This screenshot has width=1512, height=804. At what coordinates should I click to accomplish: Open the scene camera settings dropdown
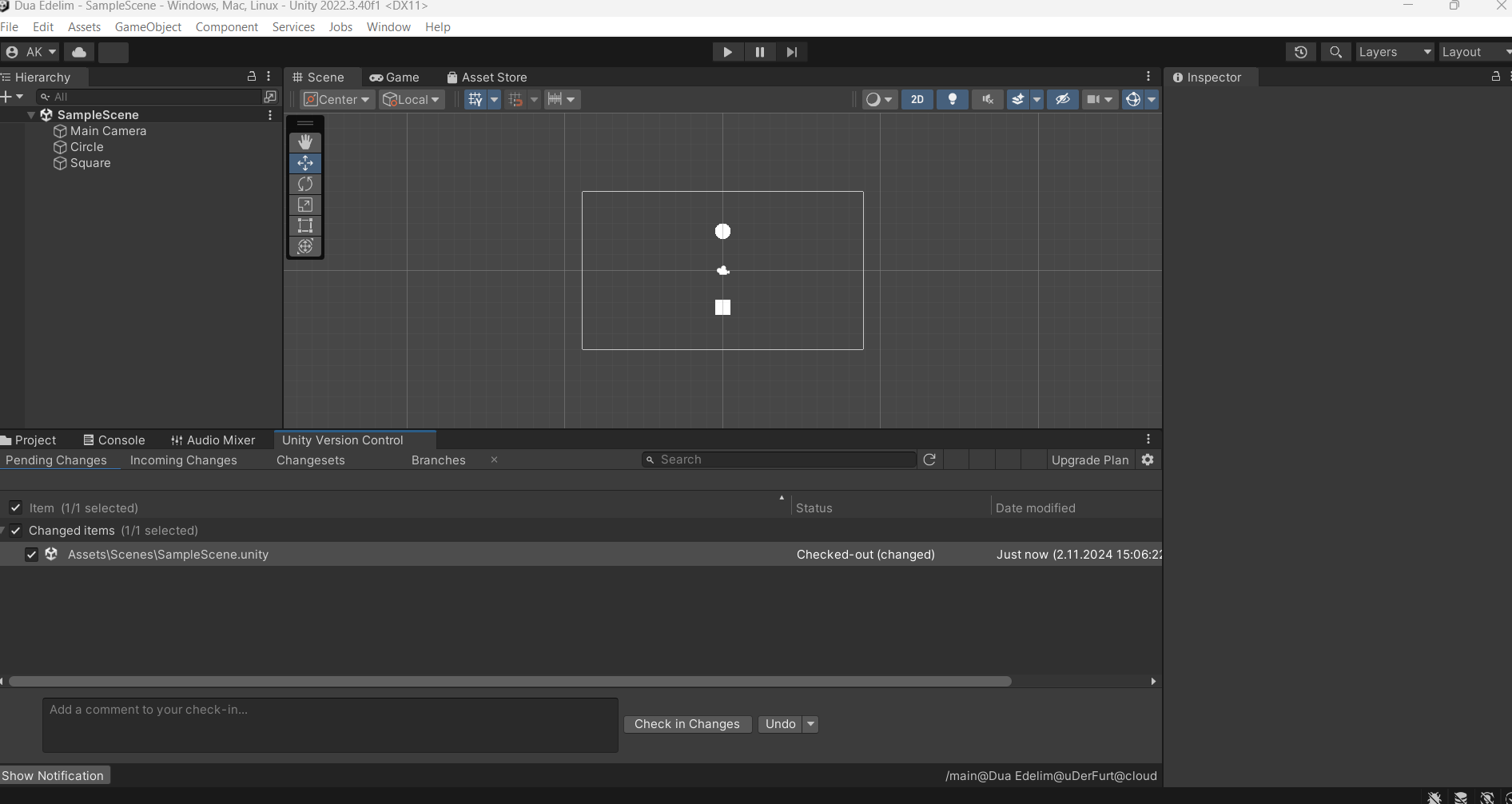click(x=1100, y=99)
